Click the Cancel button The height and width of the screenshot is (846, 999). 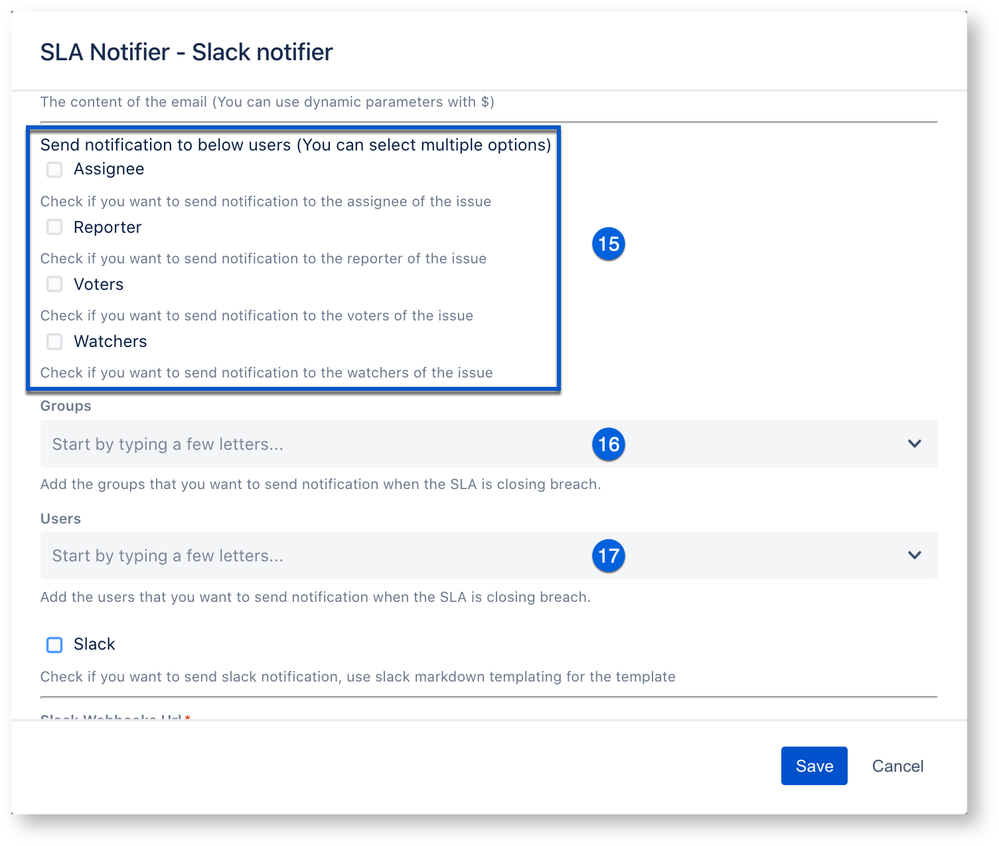[x=896, y=765]
